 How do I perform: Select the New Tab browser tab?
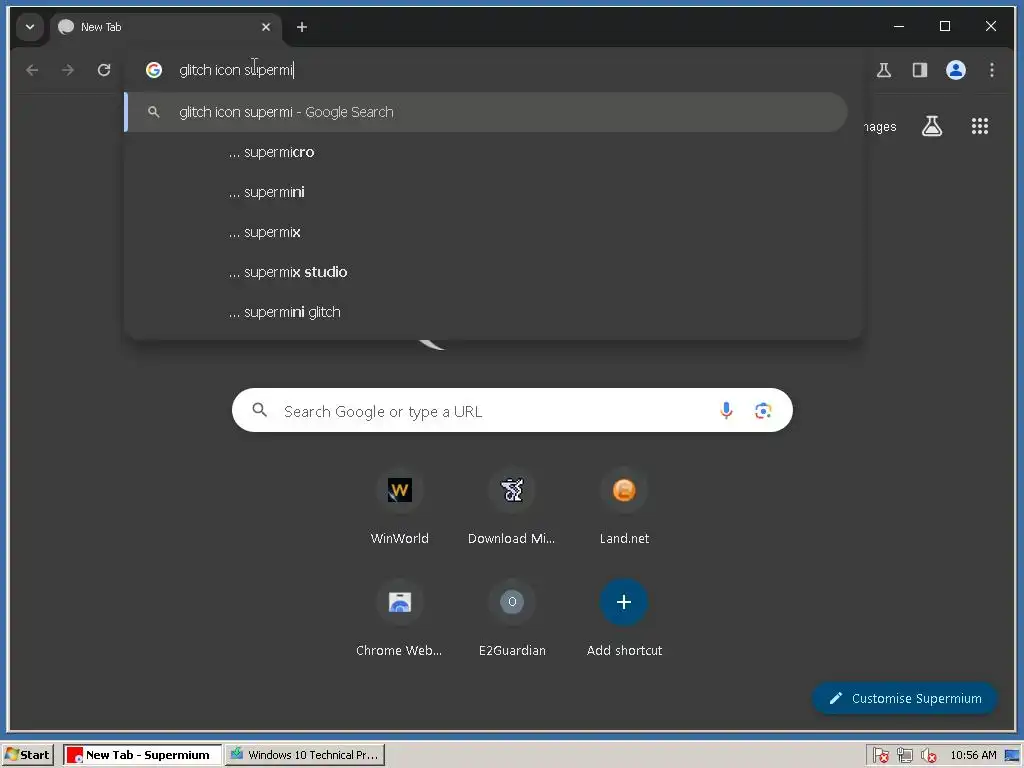pyautogui.click(x=166, y=27)
